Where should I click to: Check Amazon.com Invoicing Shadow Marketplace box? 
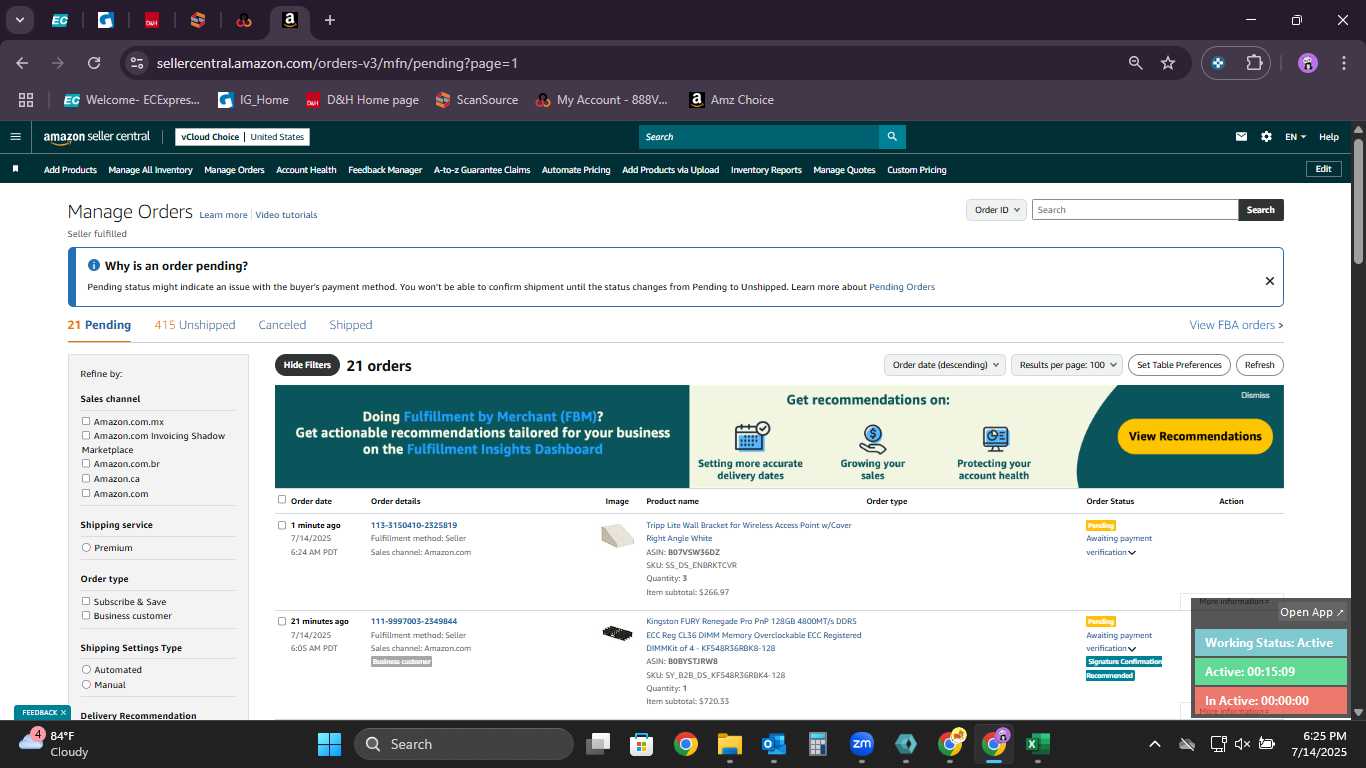click(86, 436)
